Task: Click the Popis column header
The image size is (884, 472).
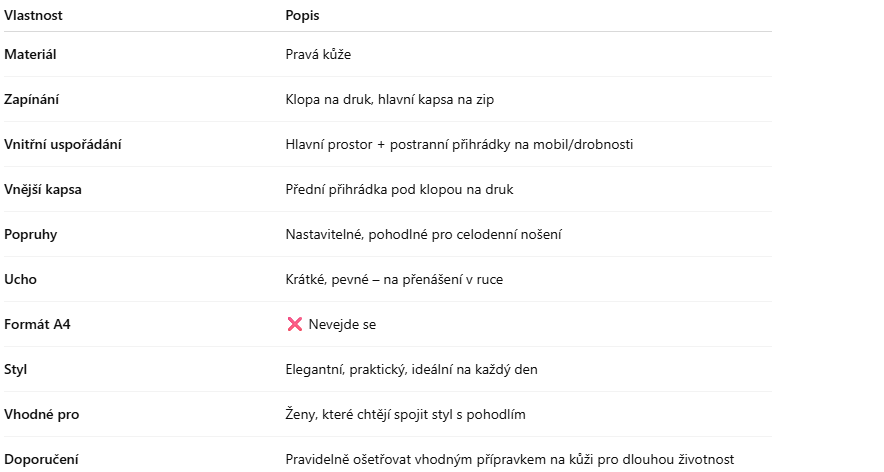Action: (302, 16)
